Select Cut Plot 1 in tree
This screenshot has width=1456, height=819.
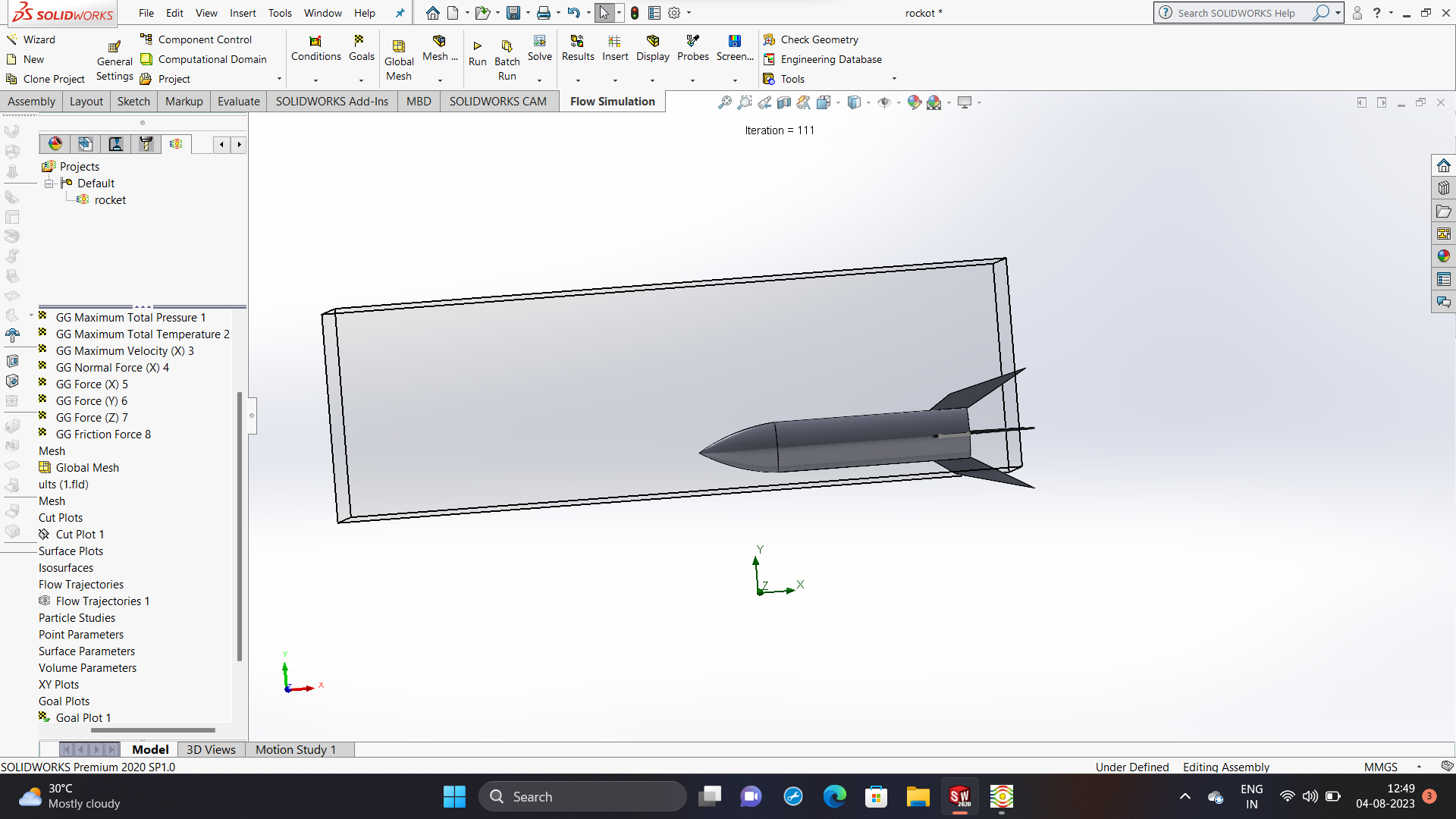(80, 535)
